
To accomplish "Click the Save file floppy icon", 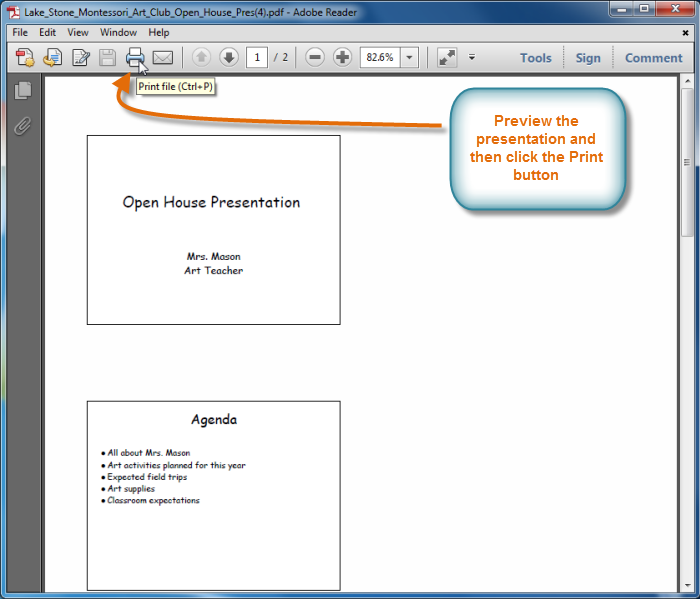I will point(108,58).
